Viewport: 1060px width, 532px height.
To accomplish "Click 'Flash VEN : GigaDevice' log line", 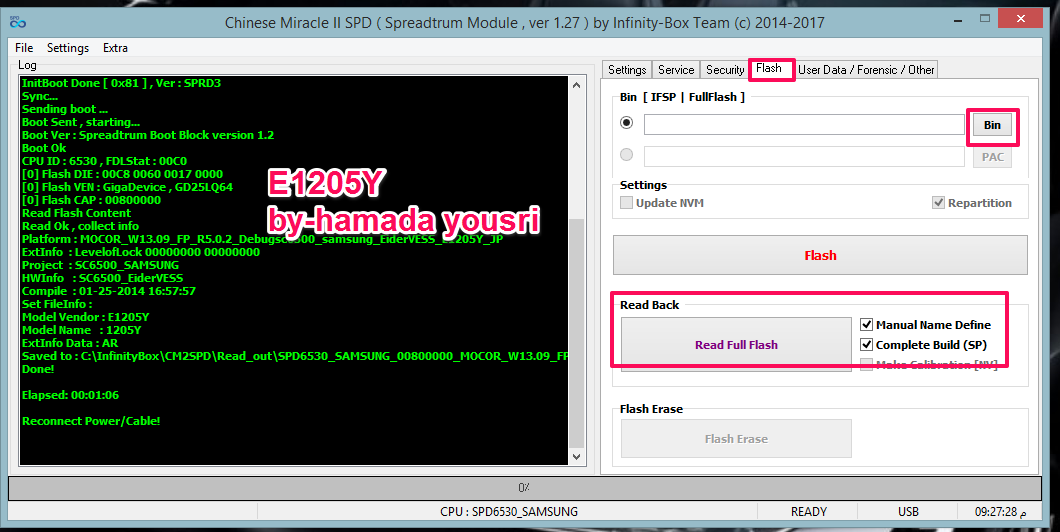I will pos(127,187).
